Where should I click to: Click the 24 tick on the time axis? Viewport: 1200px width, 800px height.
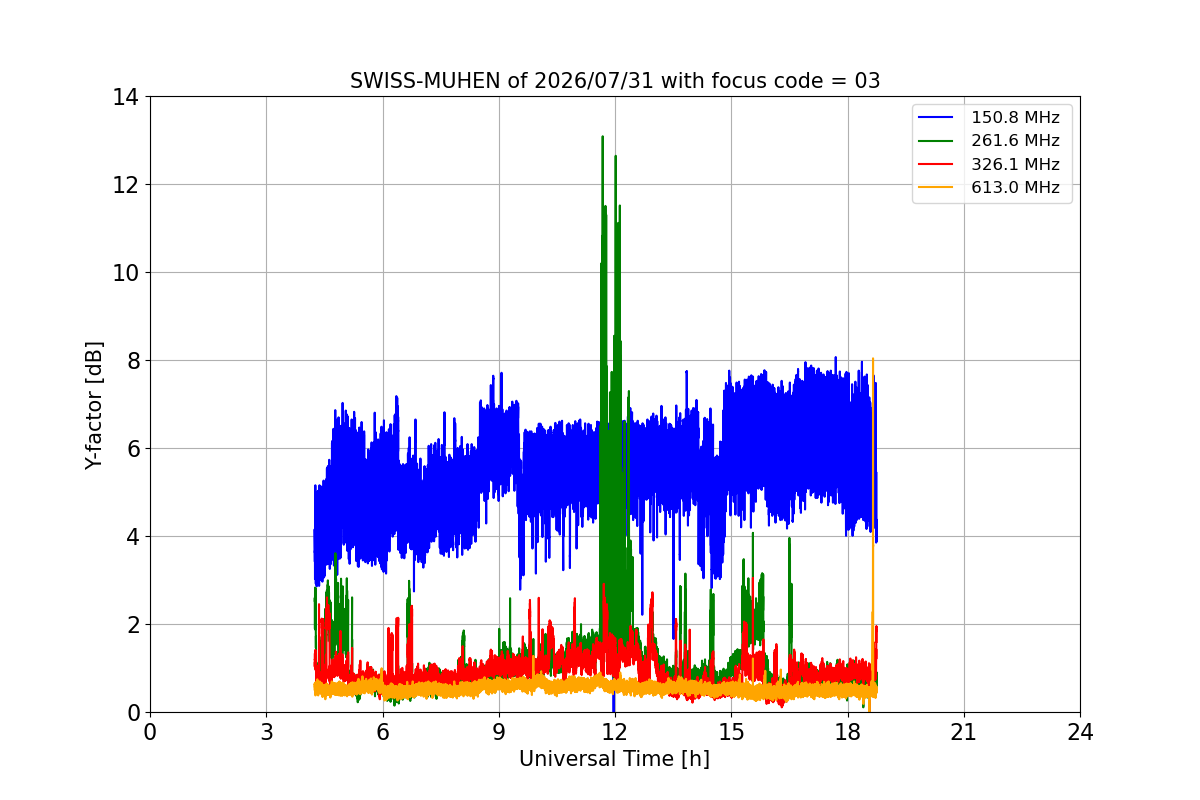click(x=1080, y=732)
